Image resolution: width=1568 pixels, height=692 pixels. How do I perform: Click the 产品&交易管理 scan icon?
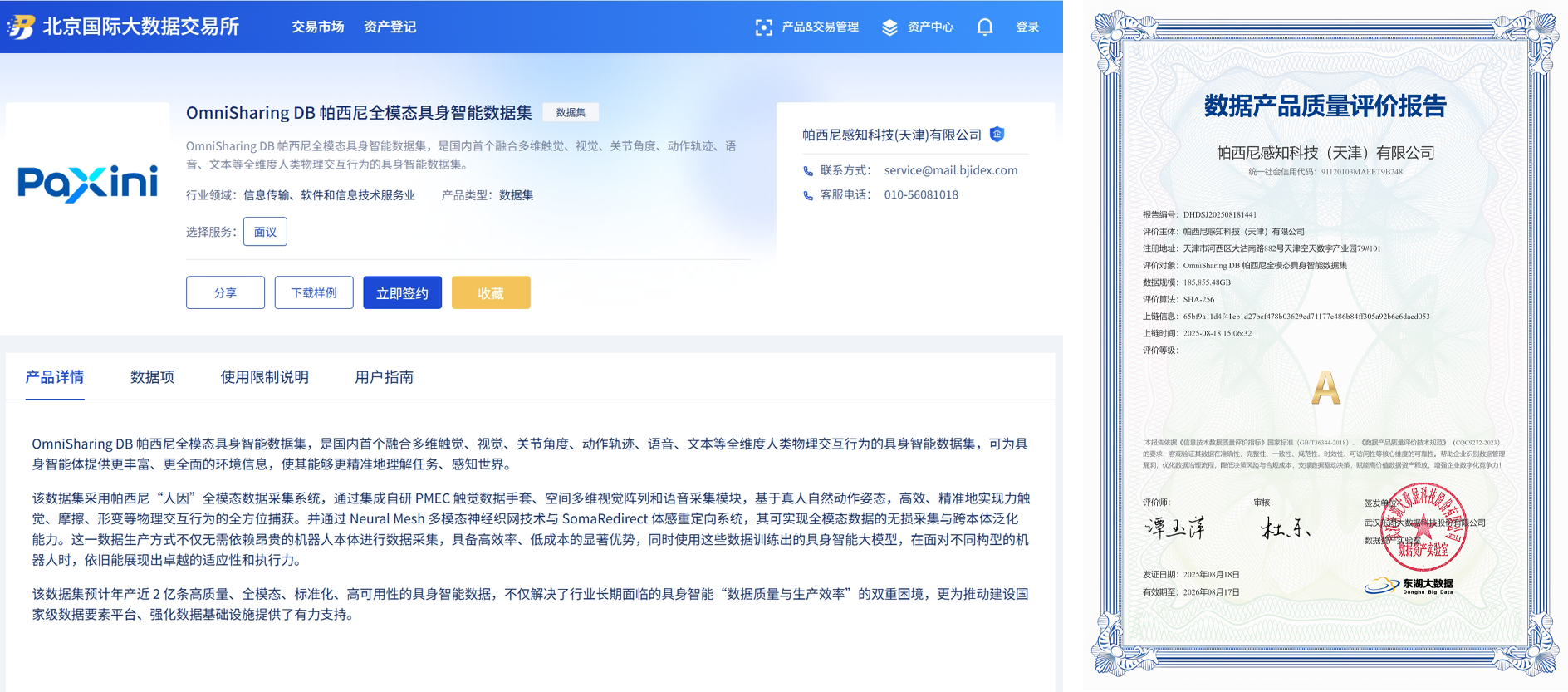763,27
